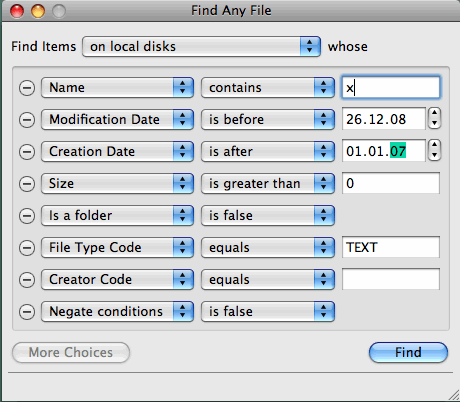This screenshot has width=460, height=402.
Task: Open the Creator Code attribute dropdown
Action: tap(117, 279)
